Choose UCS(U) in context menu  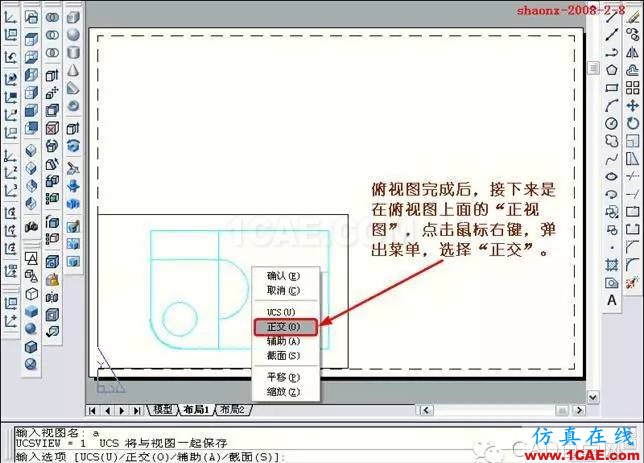(x=281, y=312)
